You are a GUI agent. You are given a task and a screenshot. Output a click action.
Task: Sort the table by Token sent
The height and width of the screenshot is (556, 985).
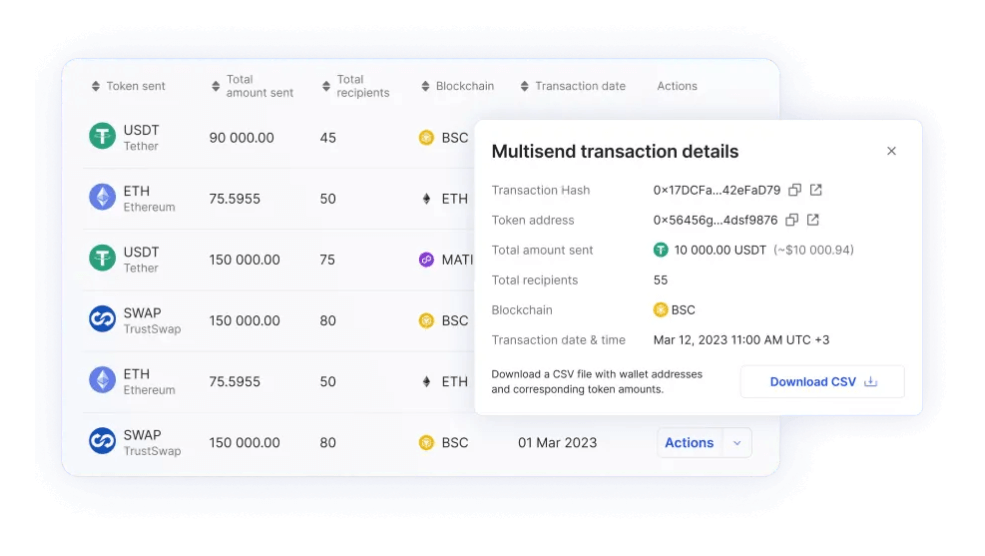pyautogui.click(x=95, y=86)
